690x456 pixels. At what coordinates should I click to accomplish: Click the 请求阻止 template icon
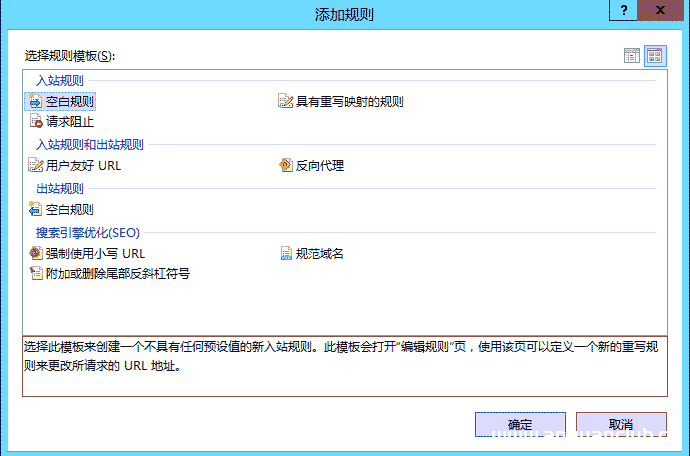(36, 121)
